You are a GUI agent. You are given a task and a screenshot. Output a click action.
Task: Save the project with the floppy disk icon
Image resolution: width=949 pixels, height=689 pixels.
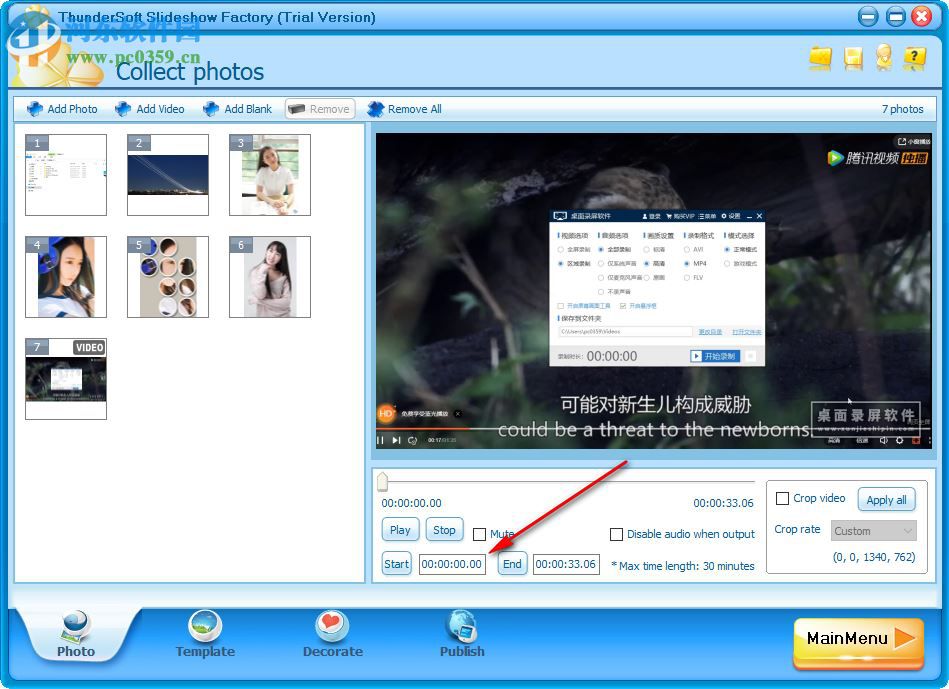pyautogui.click(x=852, y=59)
